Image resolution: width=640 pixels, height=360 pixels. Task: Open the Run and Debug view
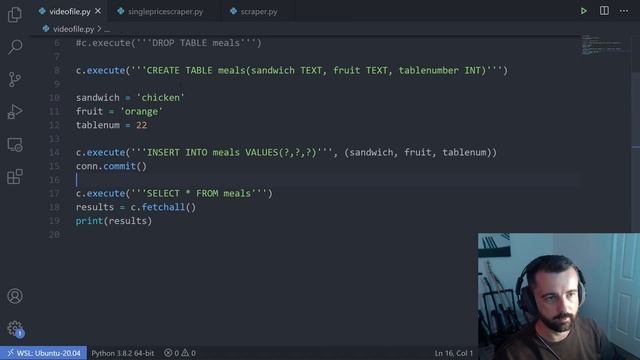pyautogui.click(x=15, y=111)
